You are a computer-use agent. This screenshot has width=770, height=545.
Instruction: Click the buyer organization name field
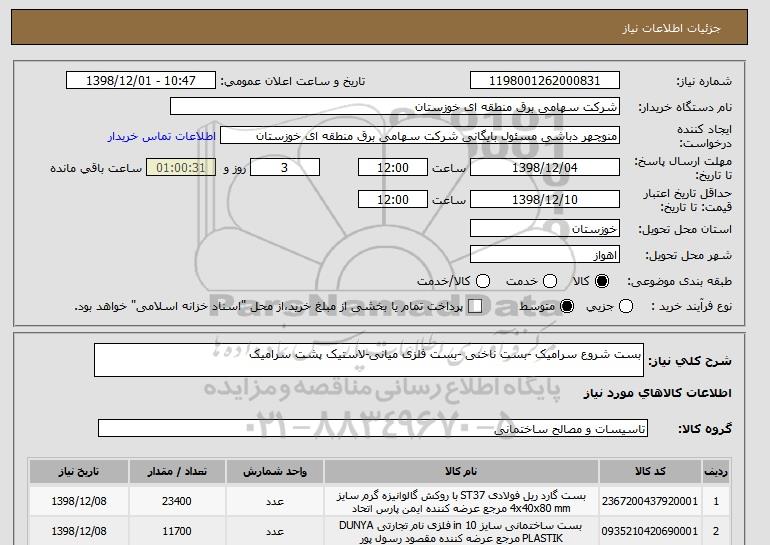pyautogui.click(x=395, y=106)
